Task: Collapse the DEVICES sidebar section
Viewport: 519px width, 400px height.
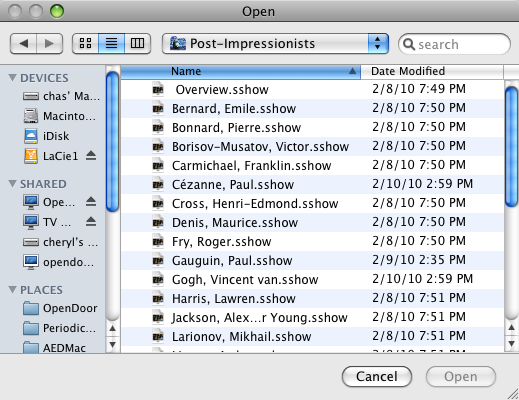Action: 12,78
